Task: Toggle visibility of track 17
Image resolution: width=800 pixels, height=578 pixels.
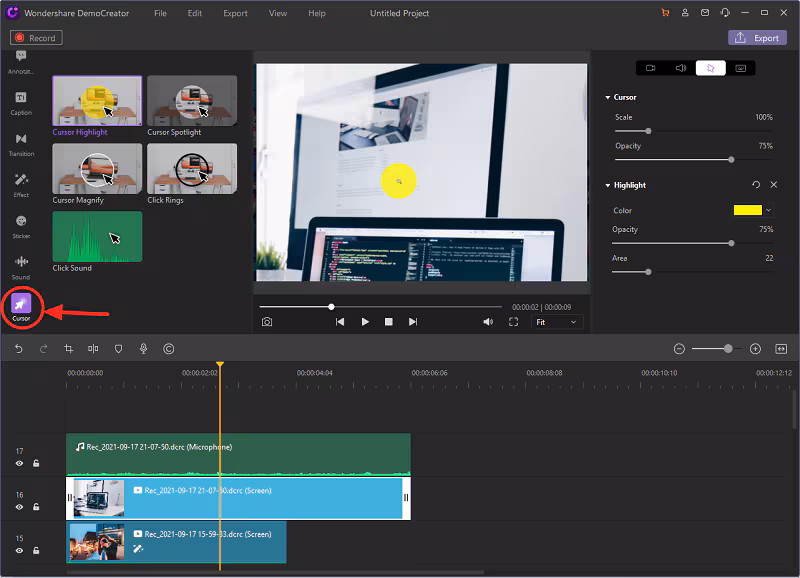Action: (19, 464)
